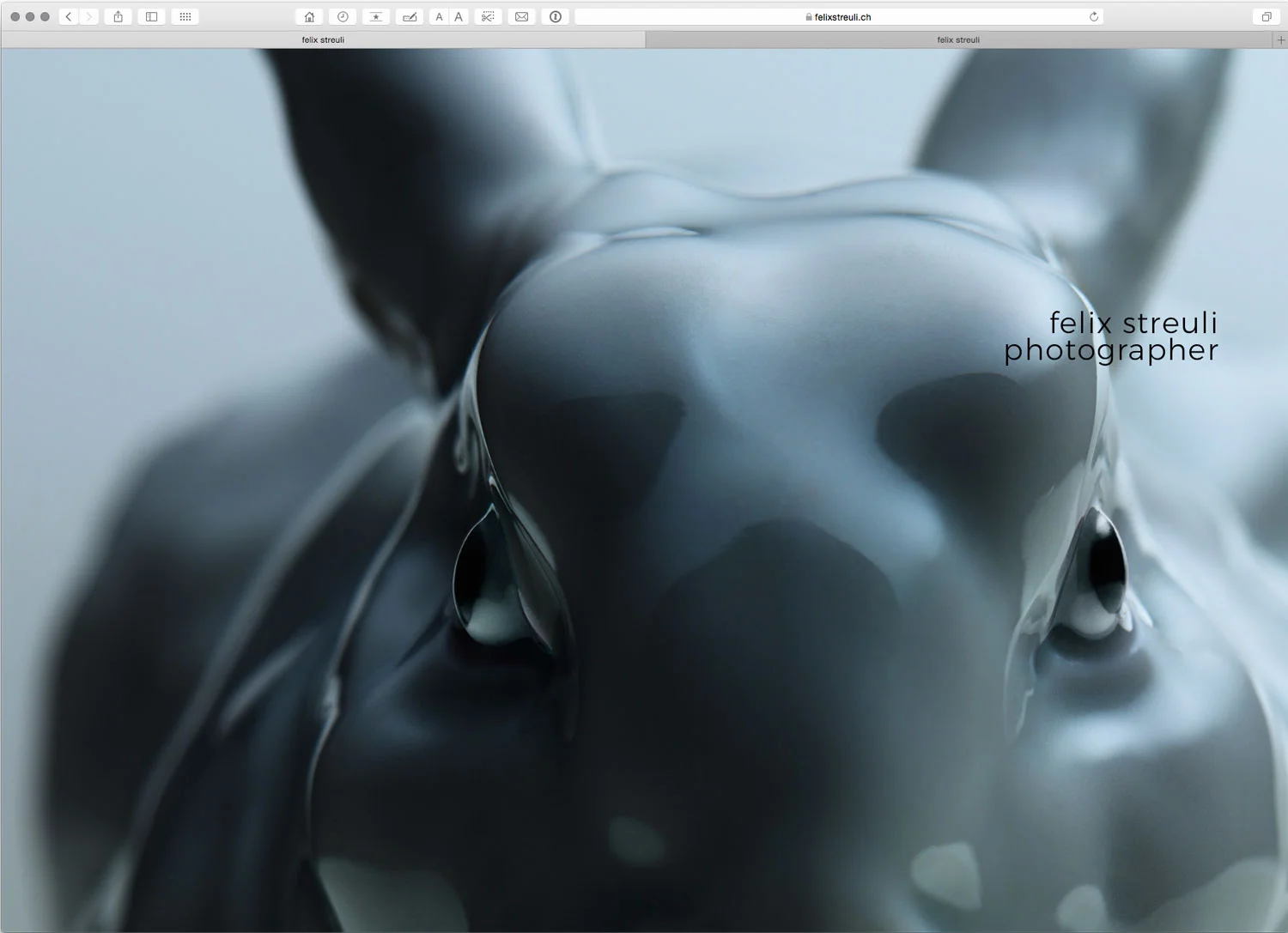This screenshot has height=933, width=1288.
Task: Mail this page envelope icon
Action: (521, 16)
